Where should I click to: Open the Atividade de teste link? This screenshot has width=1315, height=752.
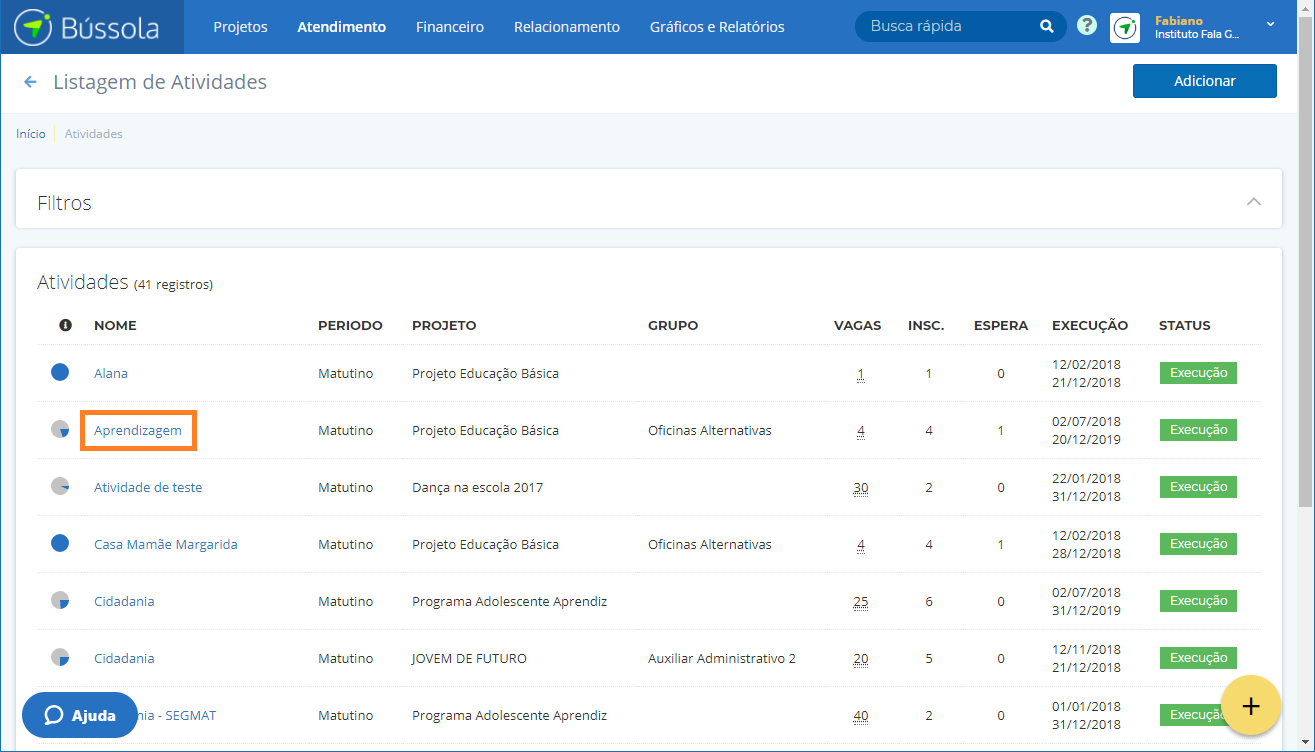click(x=148, y=487)
